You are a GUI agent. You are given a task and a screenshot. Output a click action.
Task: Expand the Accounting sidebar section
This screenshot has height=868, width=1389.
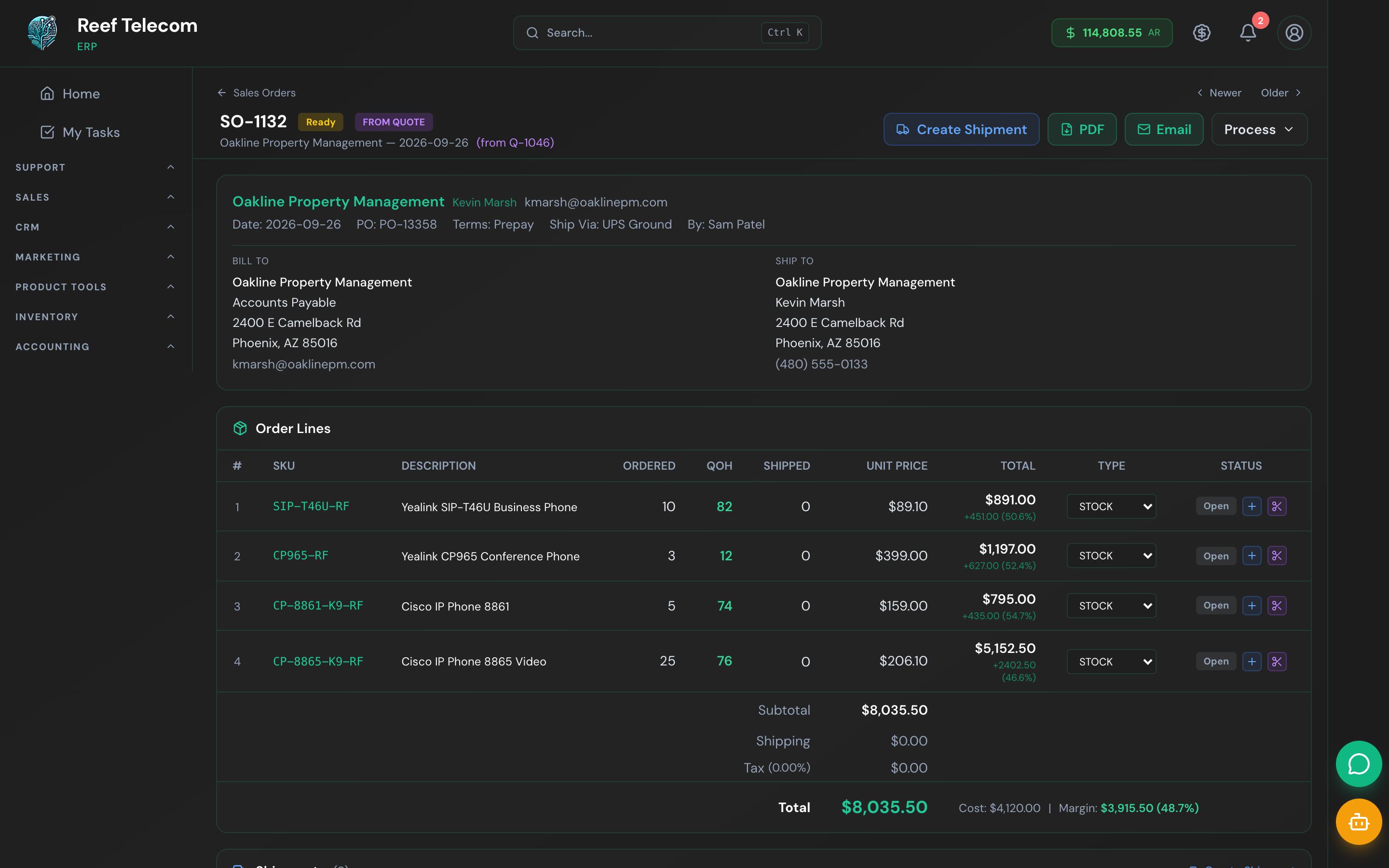tap(95, 346)
